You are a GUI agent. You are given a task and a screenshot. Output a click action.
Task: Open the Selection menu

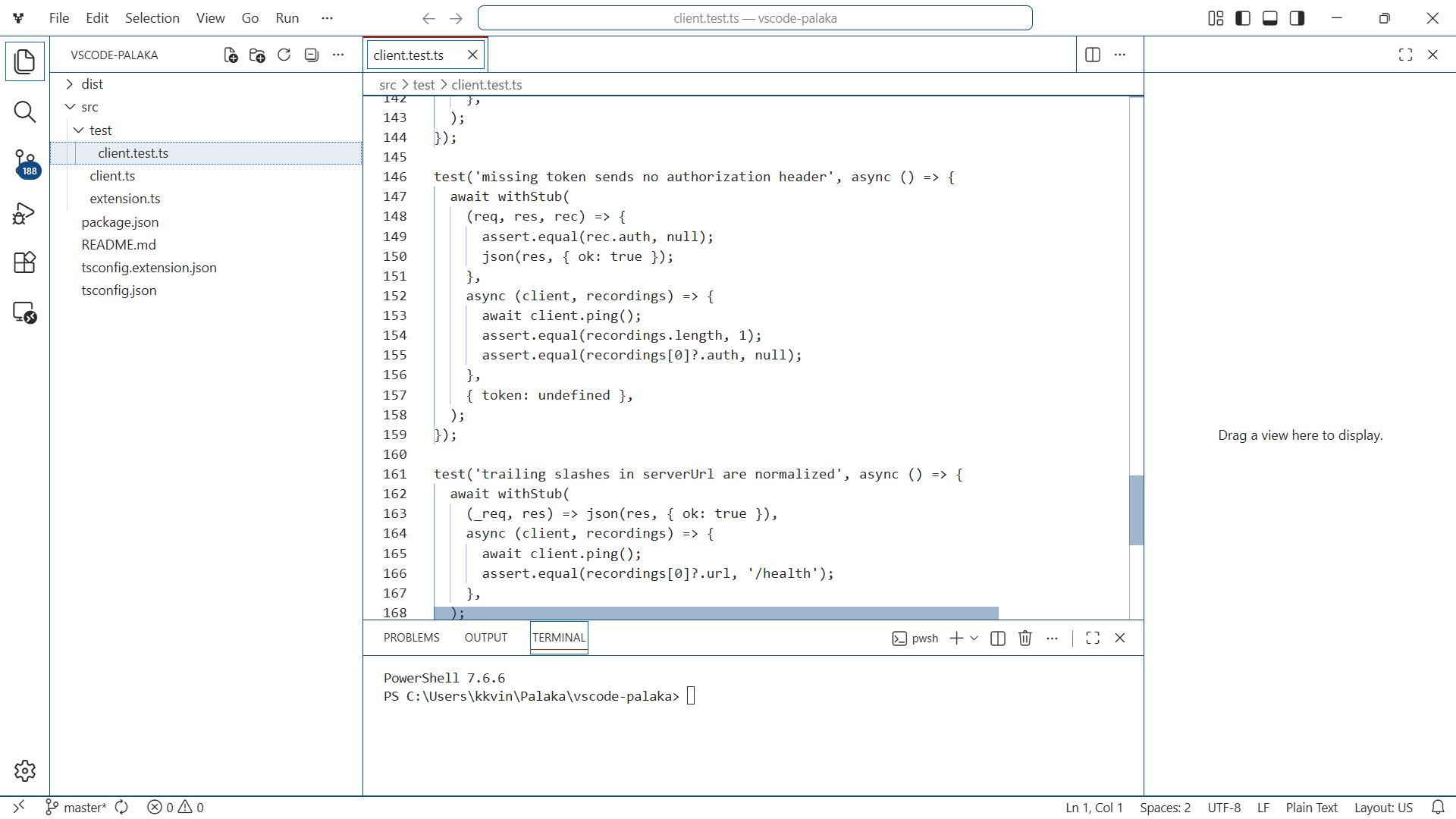tap(152, 18)
